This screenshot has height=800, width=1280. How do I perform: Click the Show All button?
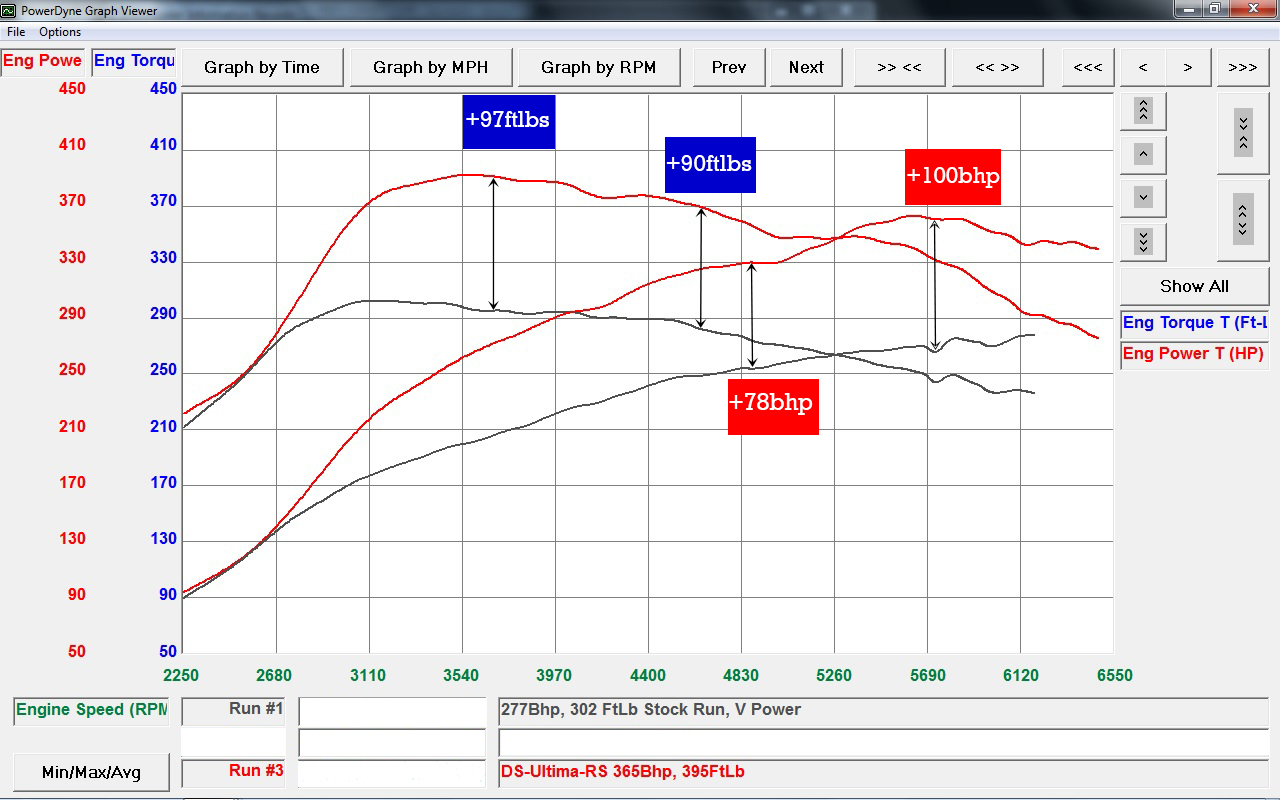click(x=1194, y=286)
